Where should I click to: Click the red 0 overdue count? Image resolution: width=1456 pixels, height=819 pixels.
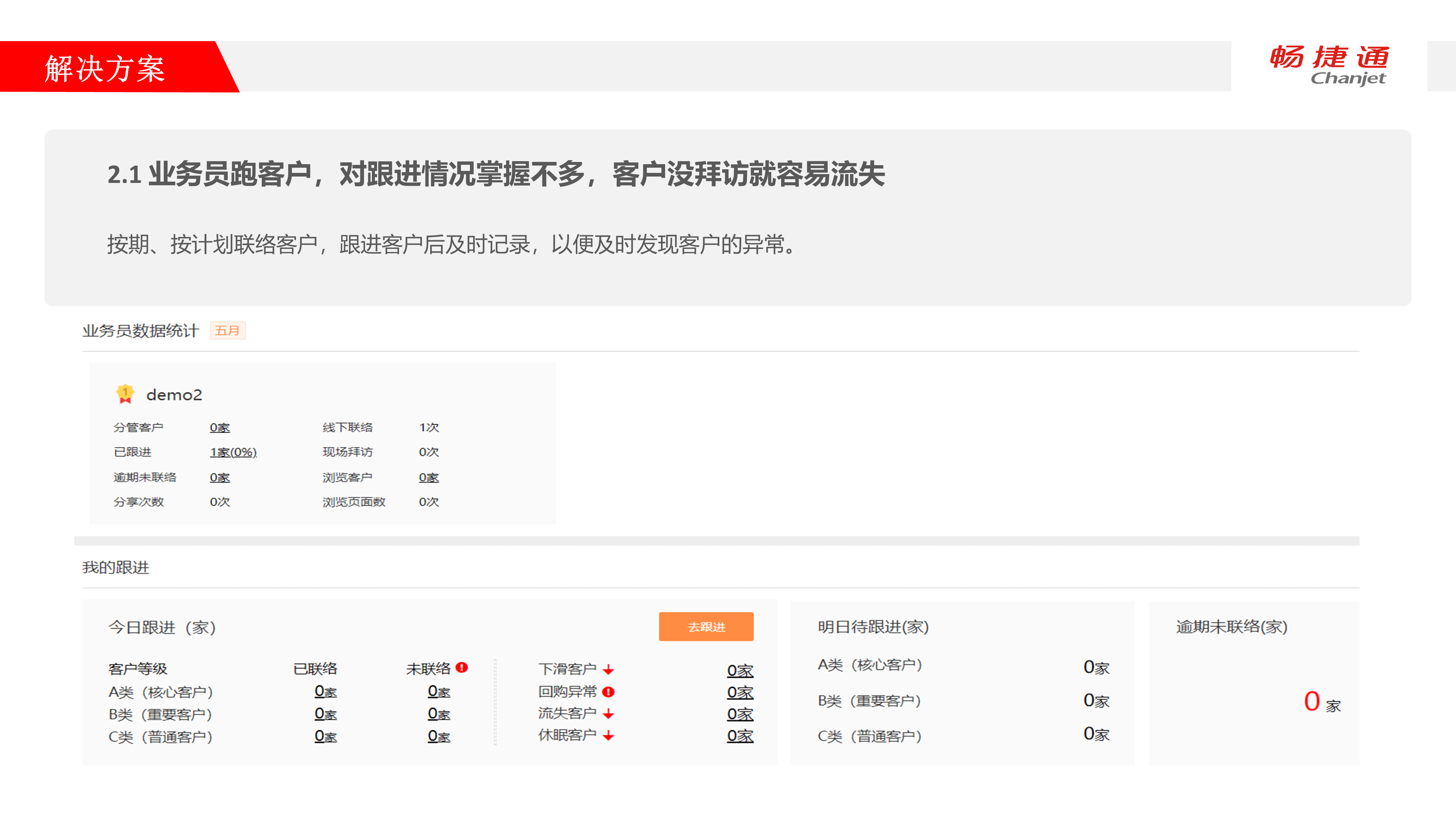pyautogui.click(x=1312, y=701)
